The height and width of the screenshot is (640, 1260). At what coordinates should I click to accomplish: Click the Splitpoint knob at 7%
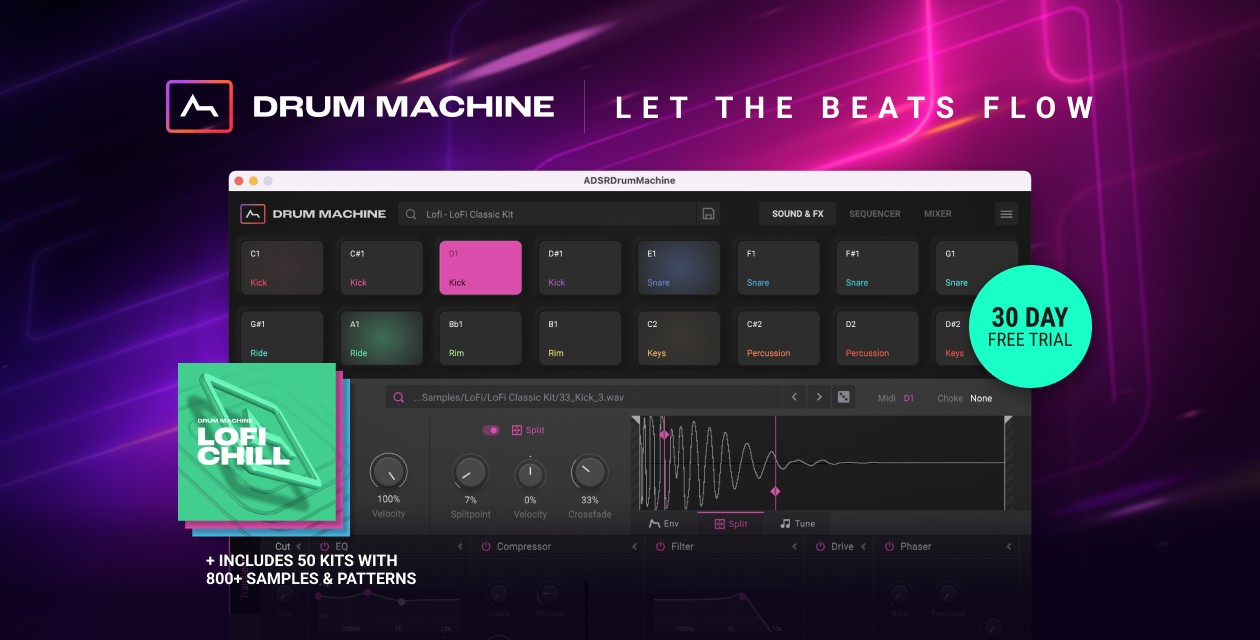click(x=470, y=472)
